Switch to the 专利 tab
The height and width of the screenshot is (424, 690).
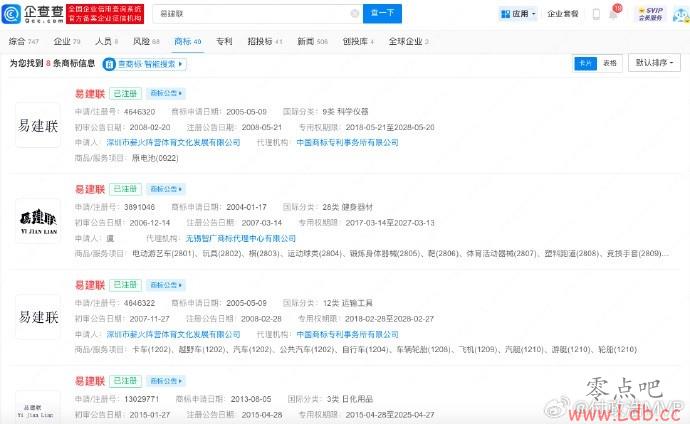(224, 41)
